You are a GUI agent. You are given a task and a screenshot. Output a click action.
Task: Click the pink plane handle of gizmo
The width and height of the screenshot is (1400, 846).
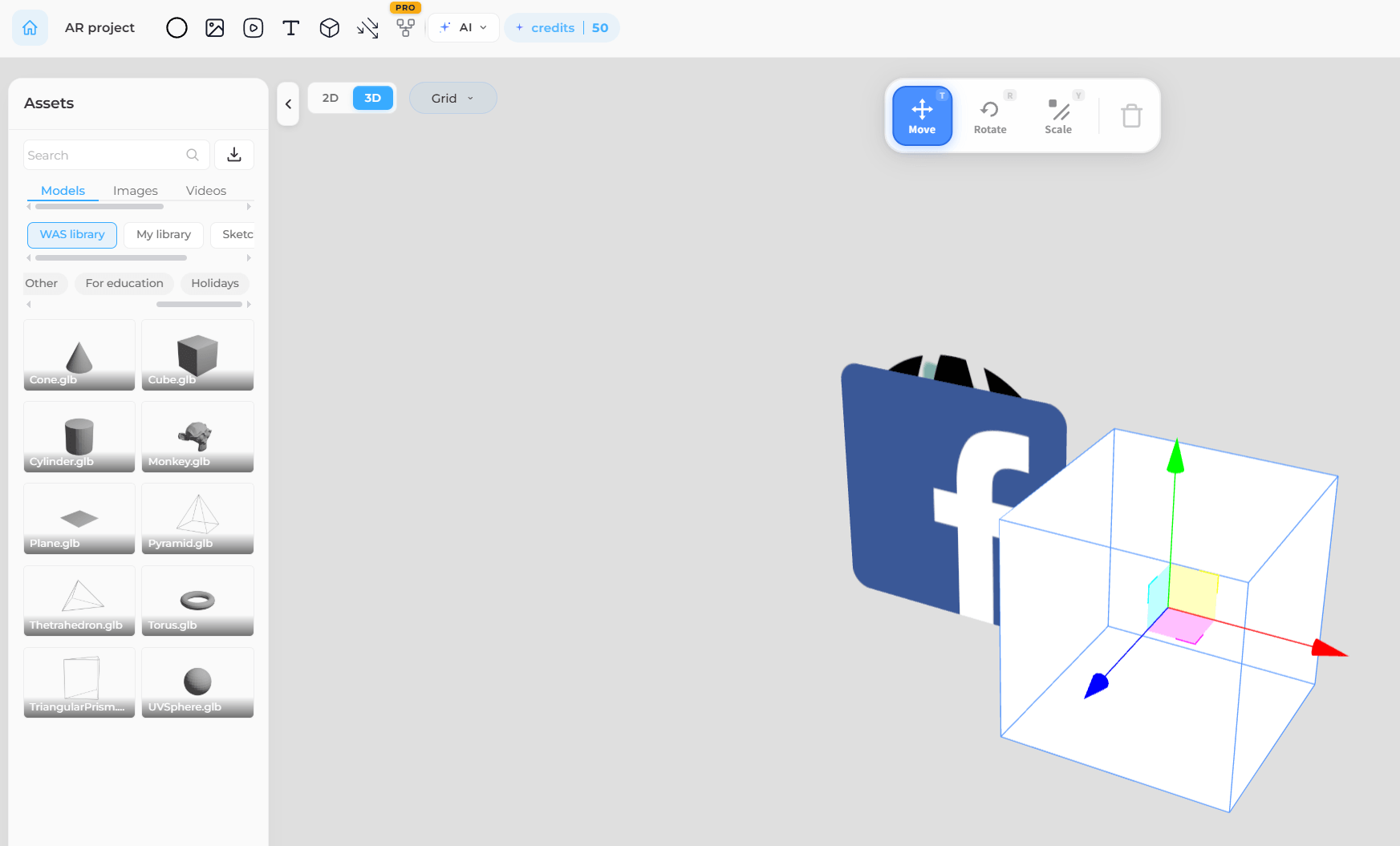click(x=1181, y=625)
